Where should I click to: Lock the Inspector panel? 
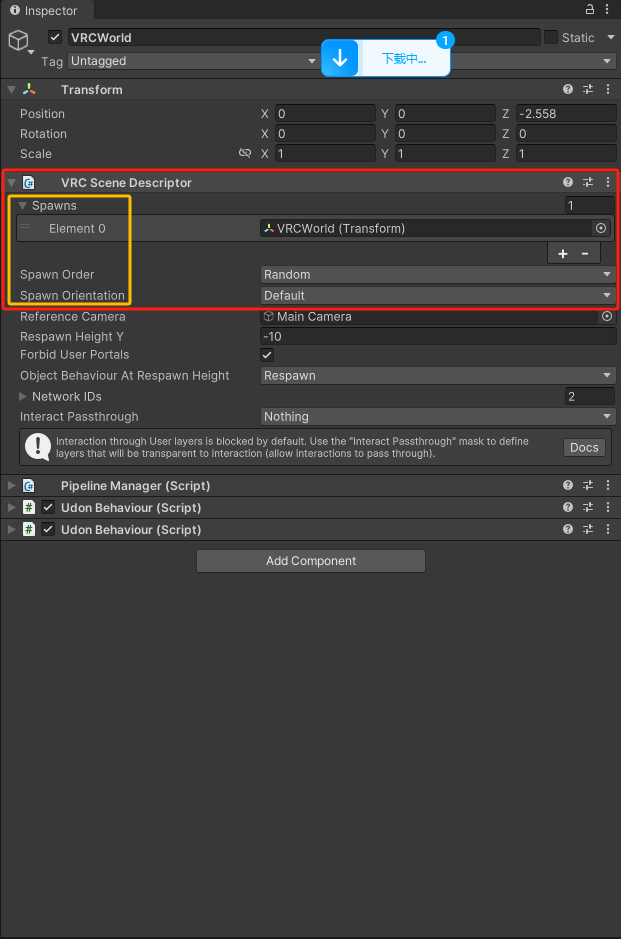coord(590,9)
